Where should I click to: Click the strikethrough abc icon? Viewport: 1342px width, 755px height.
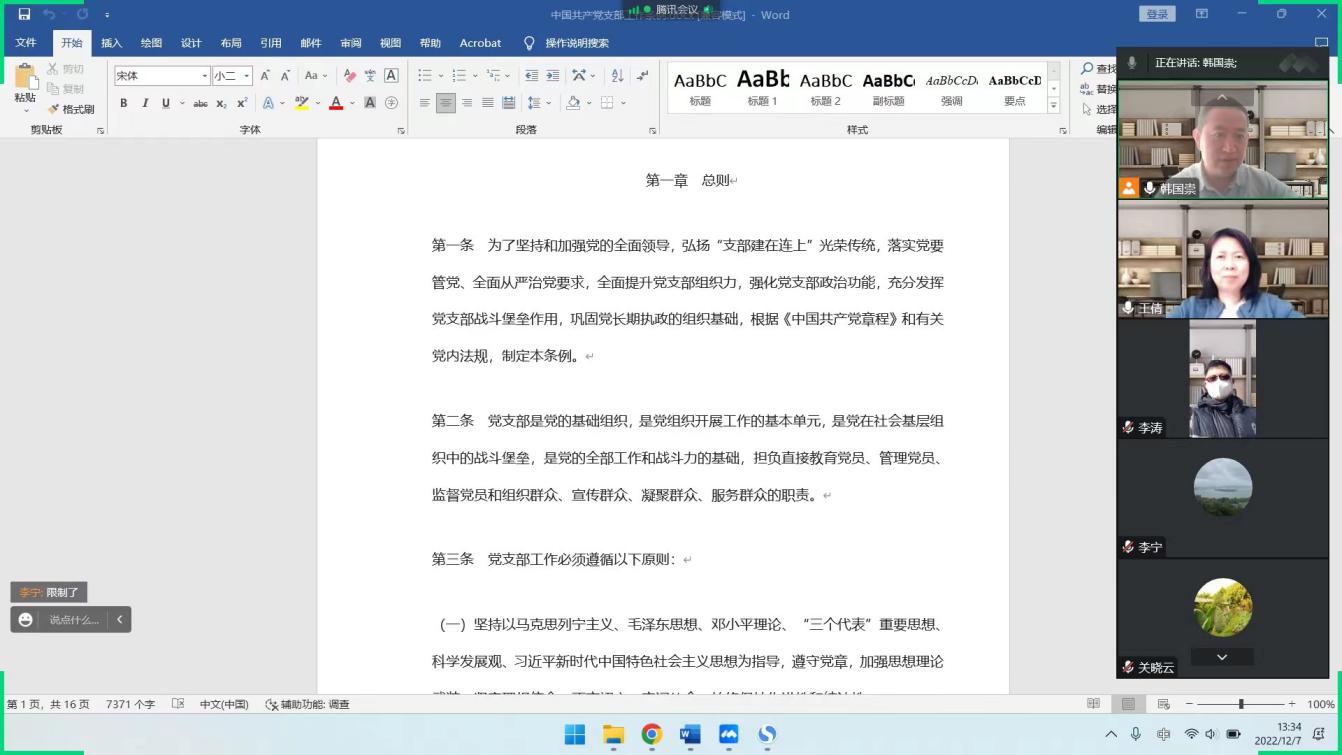200,103
